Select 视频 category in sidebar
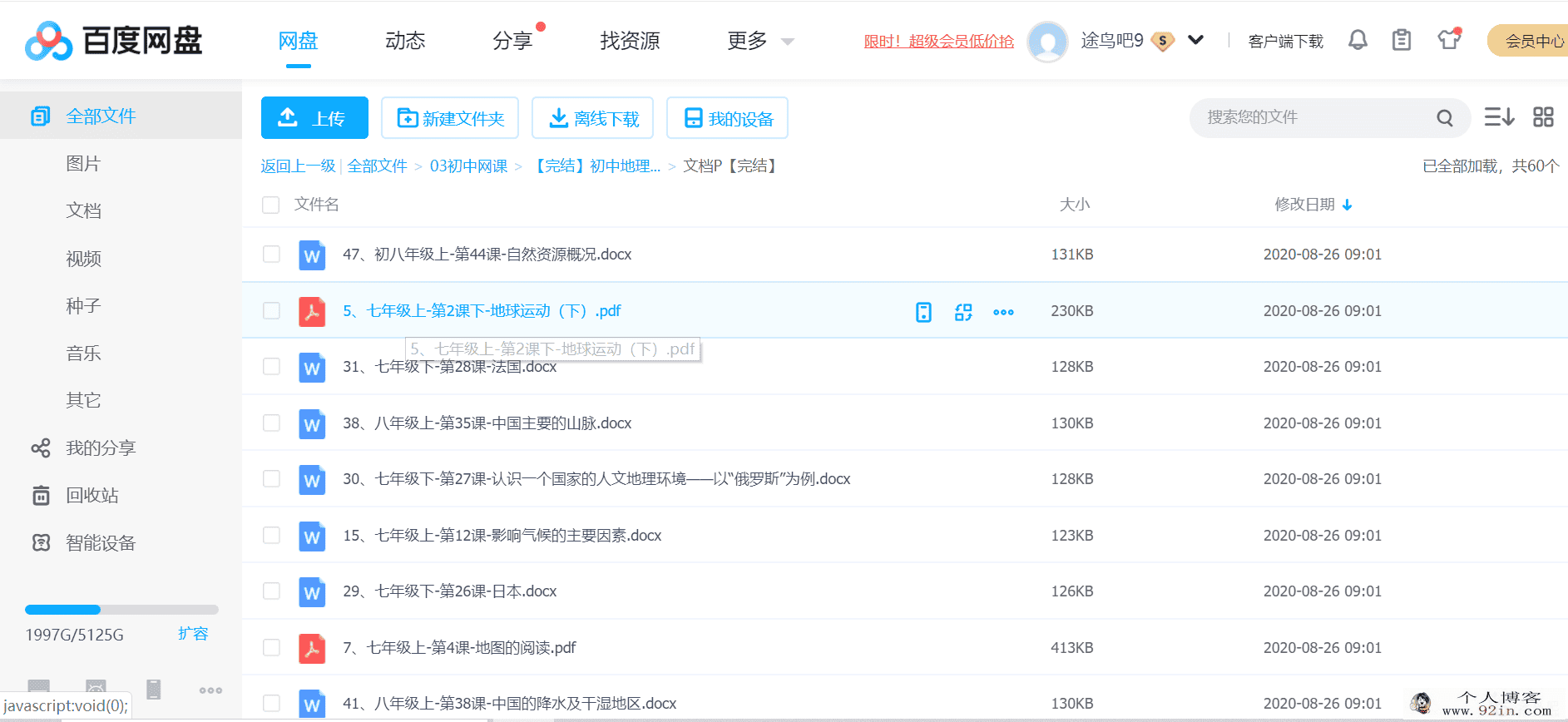 point(83,259)
